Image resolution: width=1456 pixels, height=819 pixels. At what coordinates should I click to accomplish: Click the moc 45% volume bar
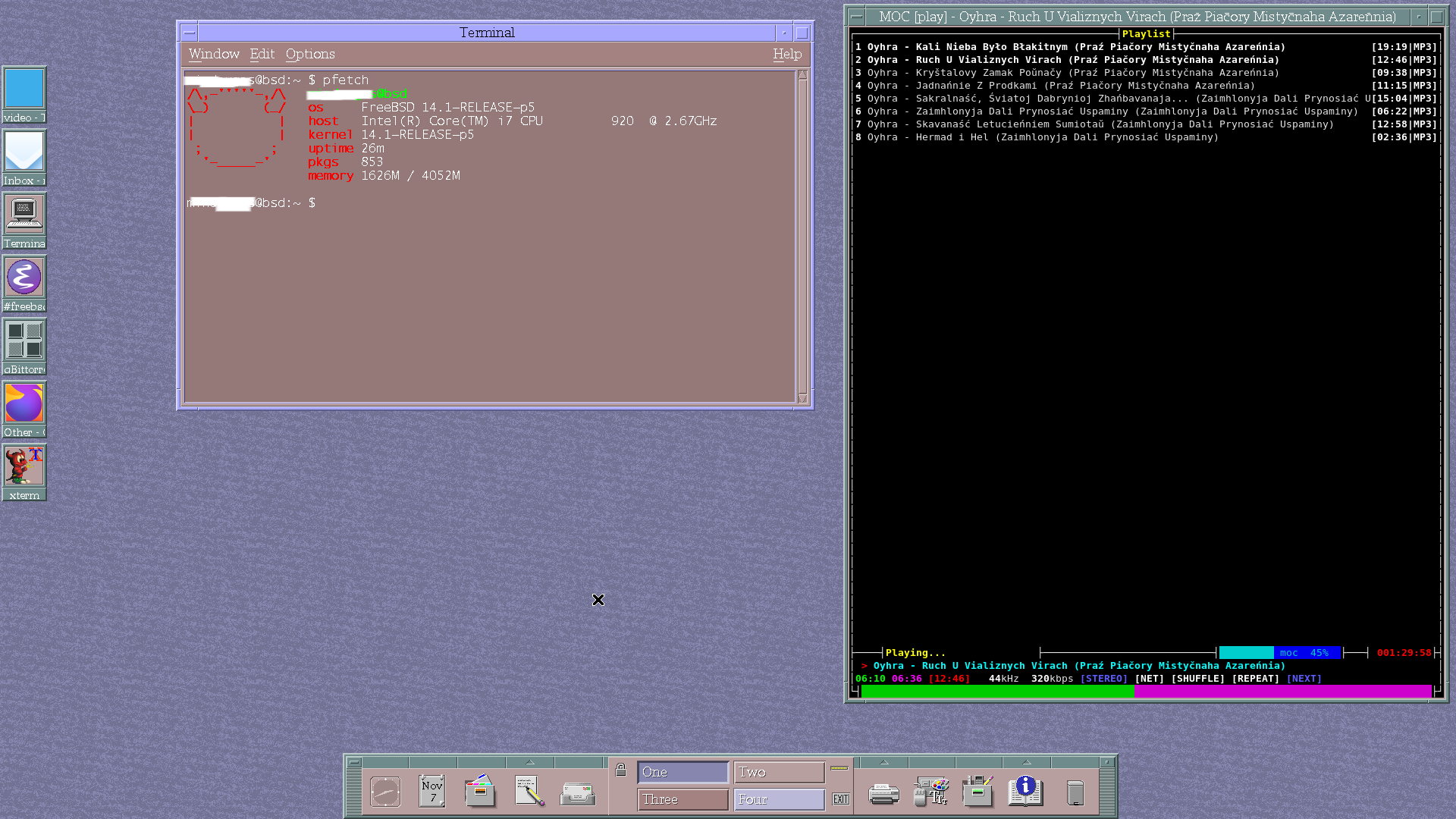(x=1279, y=653)
